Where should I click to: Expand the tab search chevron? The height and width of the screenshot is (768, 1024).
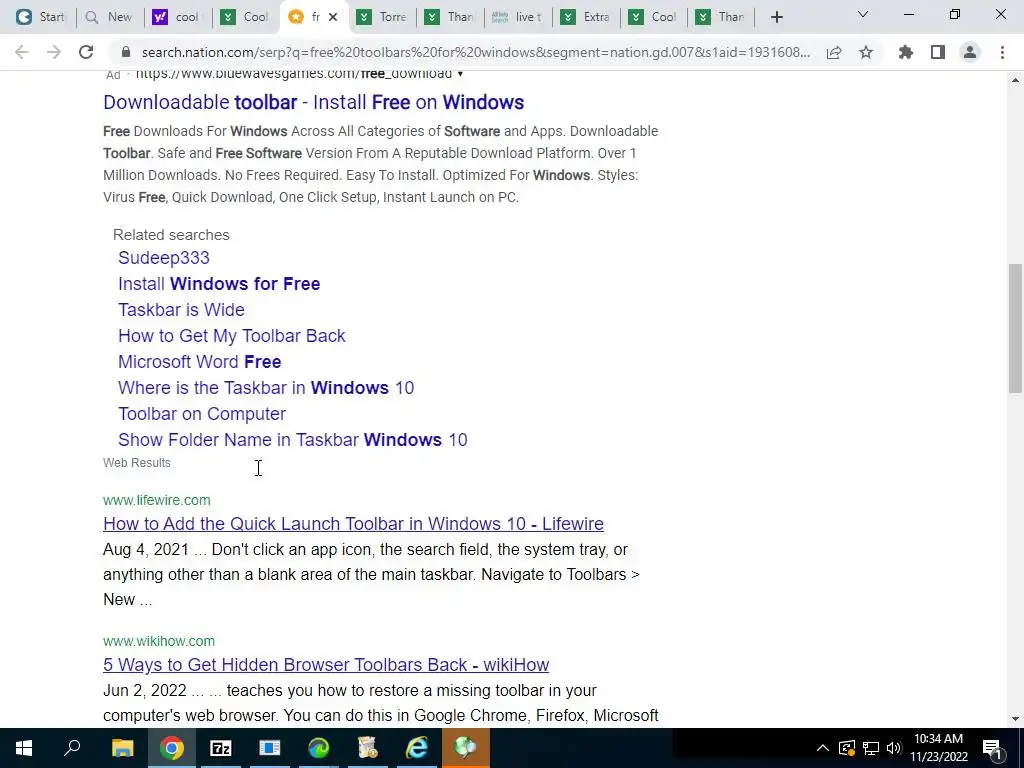tap(863, 14)
